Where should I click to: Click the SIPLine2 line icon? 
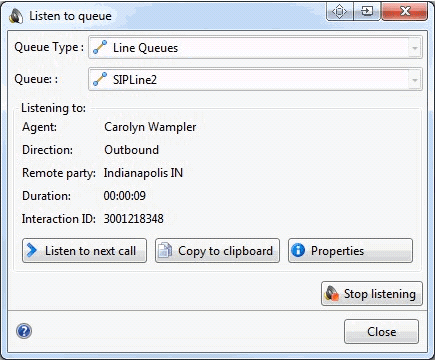[x=100, y=79]
